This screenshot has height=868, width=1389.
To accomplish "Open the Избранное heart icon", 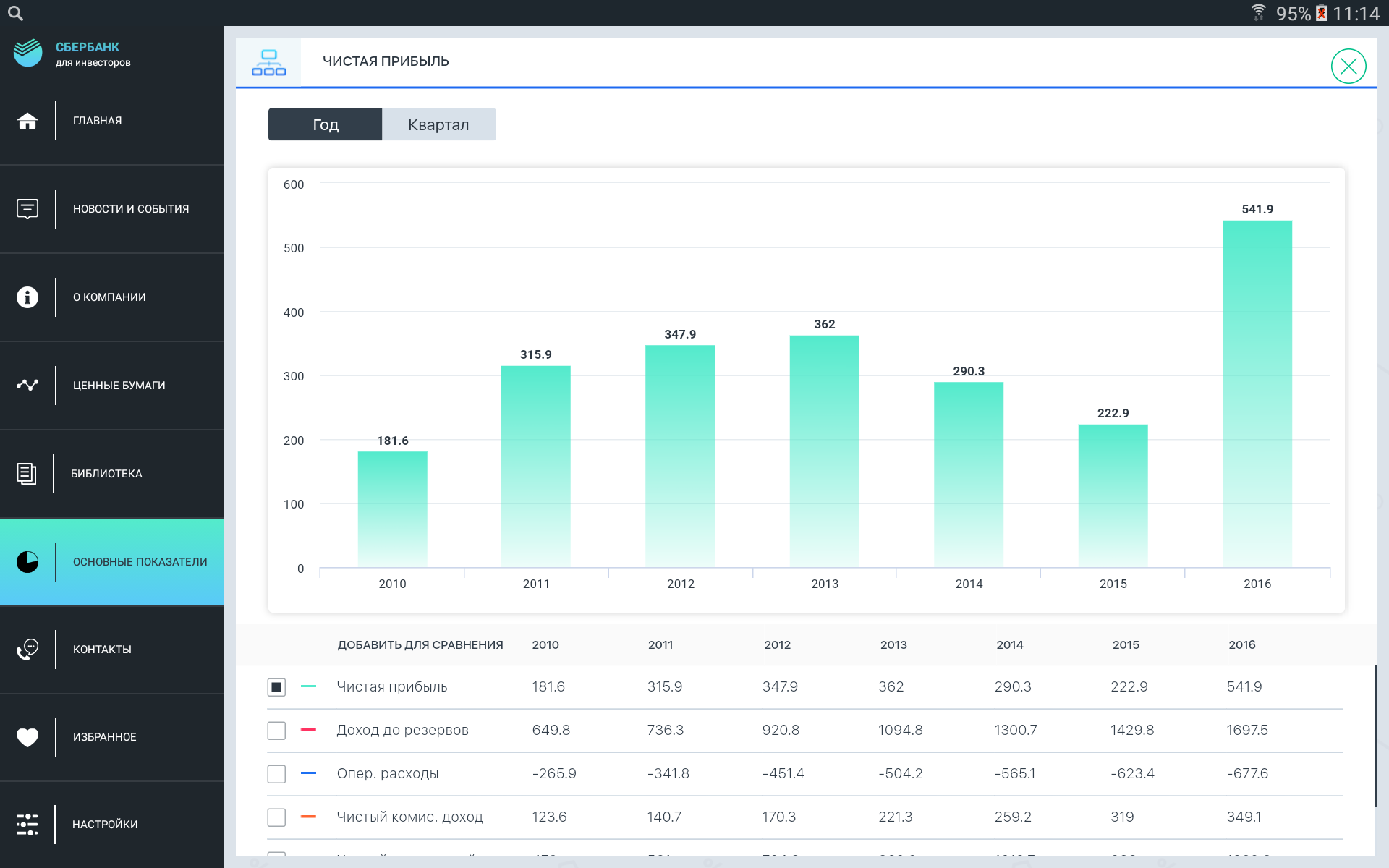I will [27, 737].
